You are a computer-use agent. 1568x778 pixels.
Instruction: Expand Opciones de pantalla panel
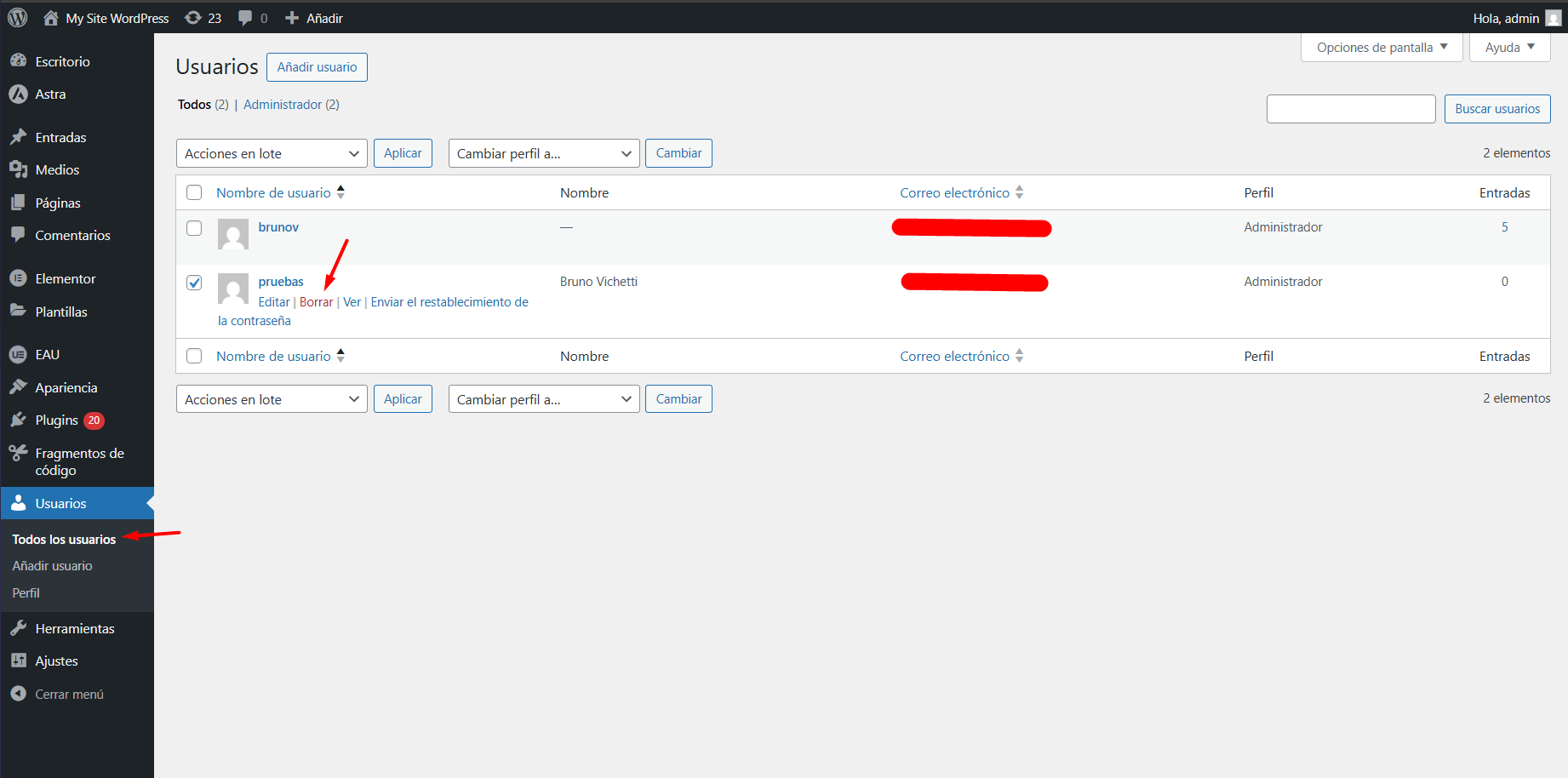coord(1381,48)
